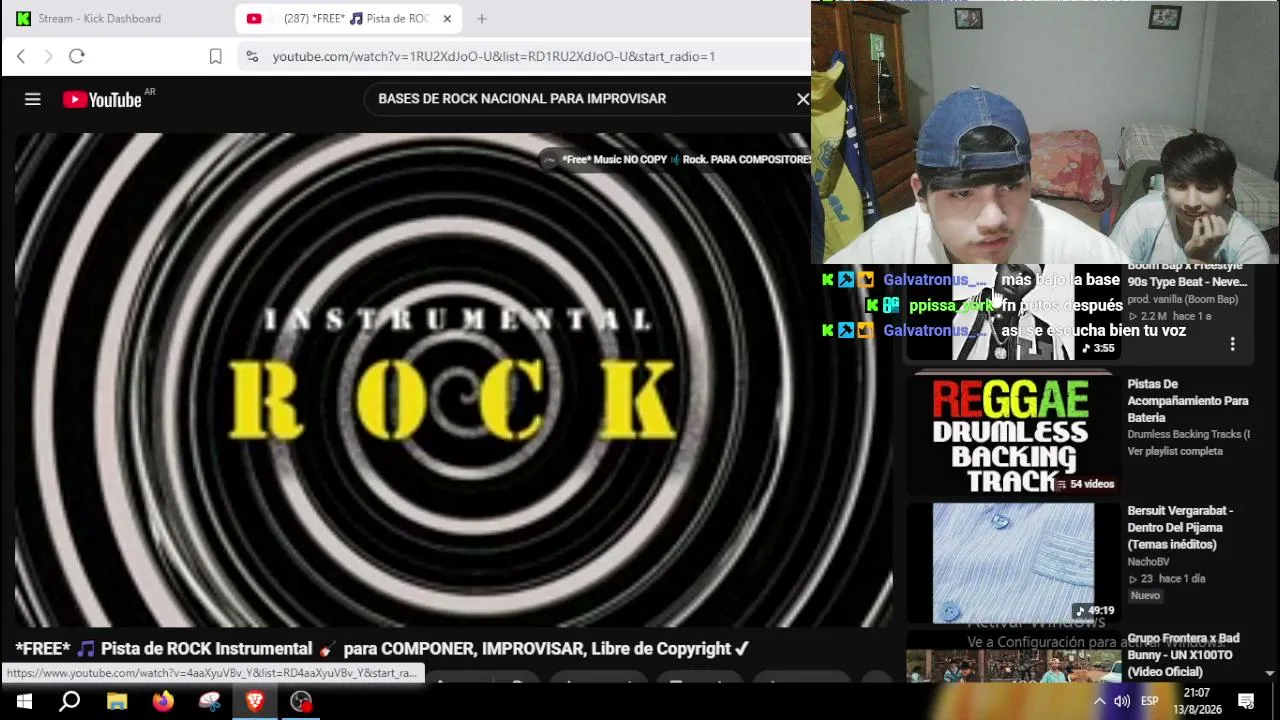The image size is (1280, 720).
Task: Click the prod. vanilla (Boom Bap) channel
Action: pyautogui.click(x=1183, y=299)
